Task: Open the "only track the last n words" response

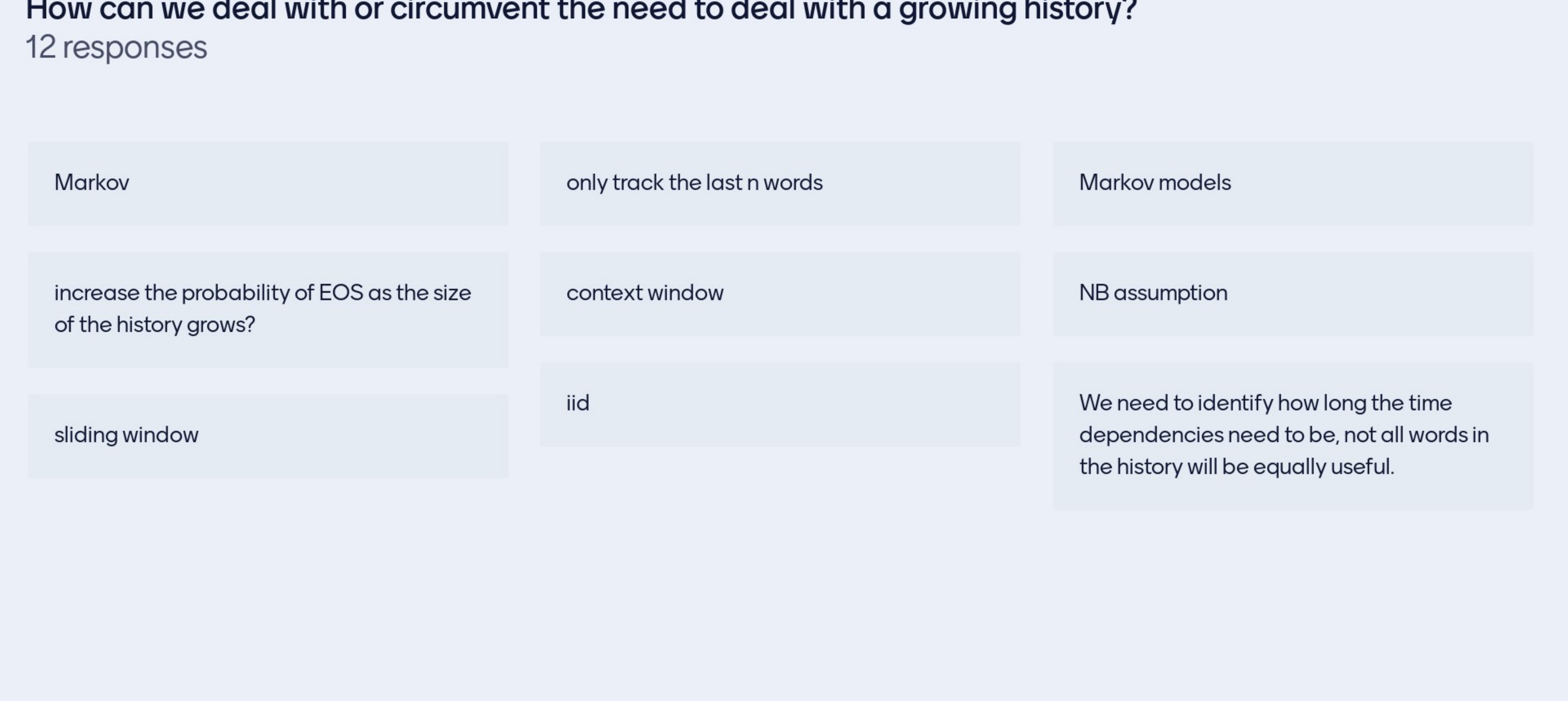Action: (780, 183)
